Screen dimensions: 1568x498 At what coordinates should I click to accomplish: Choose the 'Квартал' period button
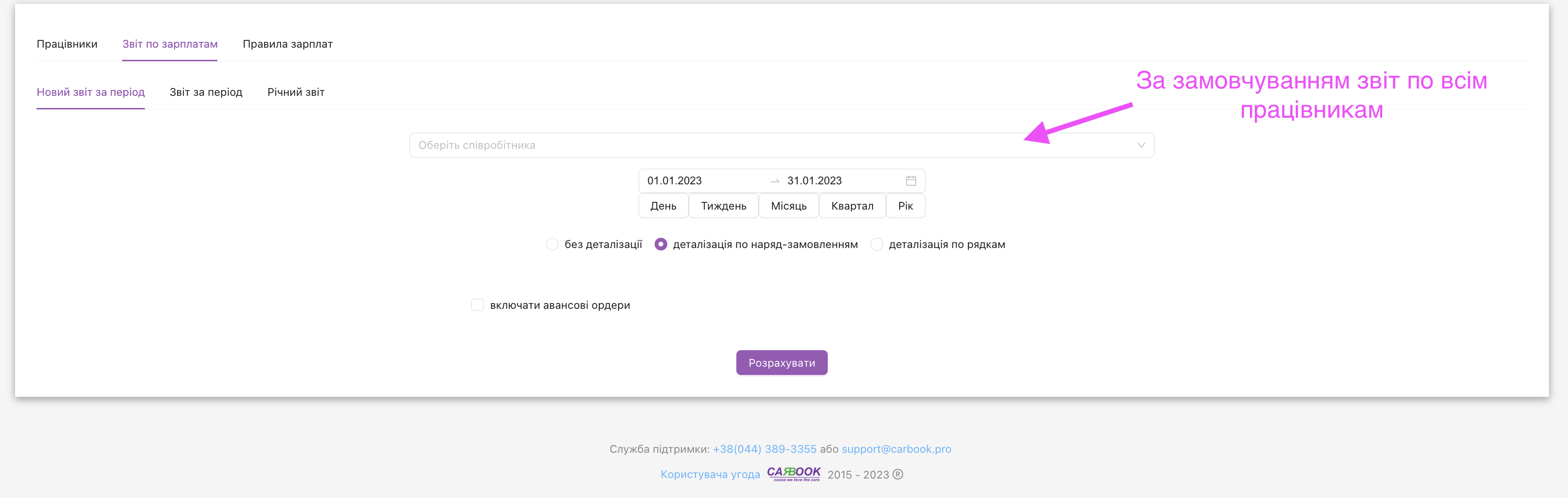(x=852, y=206)
